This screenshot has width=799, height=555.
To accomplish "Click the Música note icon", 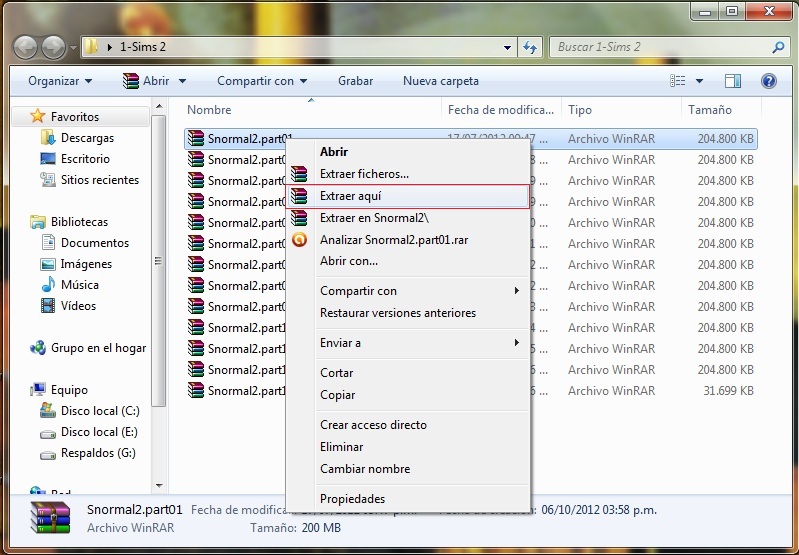I will (48, 284).
